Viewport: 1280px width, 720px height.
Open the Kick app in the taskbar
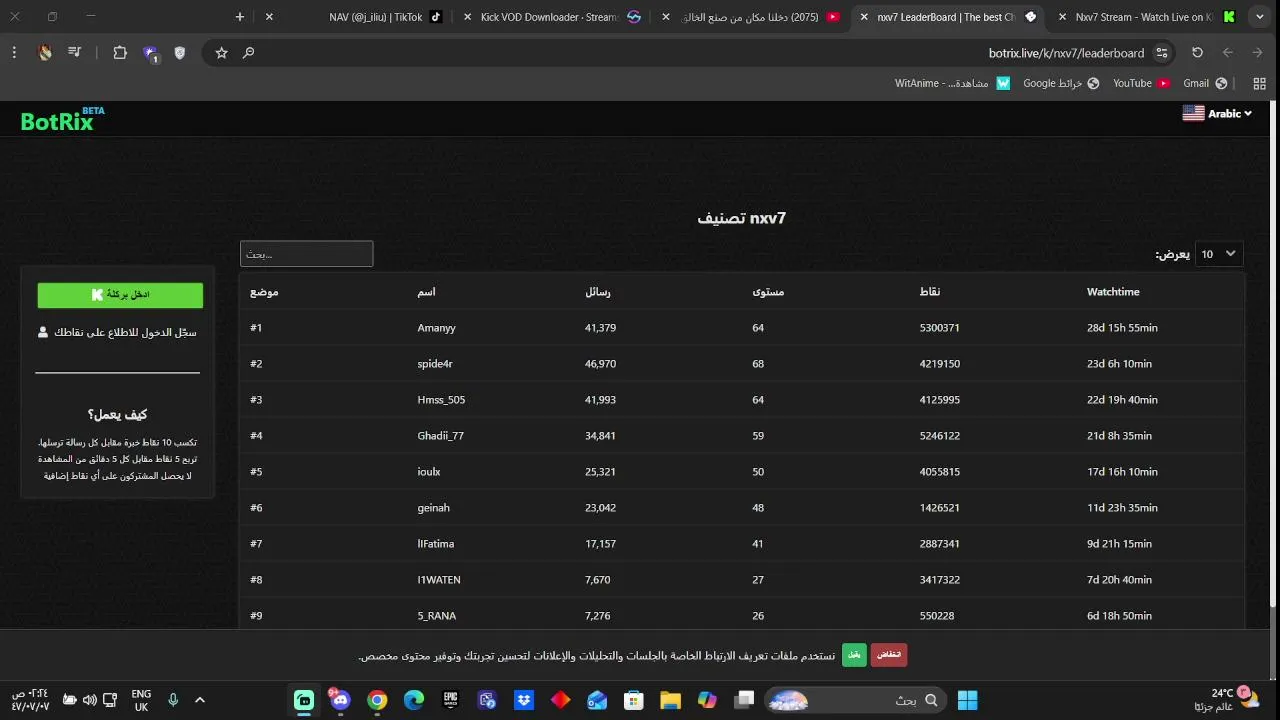coord(304,700)
